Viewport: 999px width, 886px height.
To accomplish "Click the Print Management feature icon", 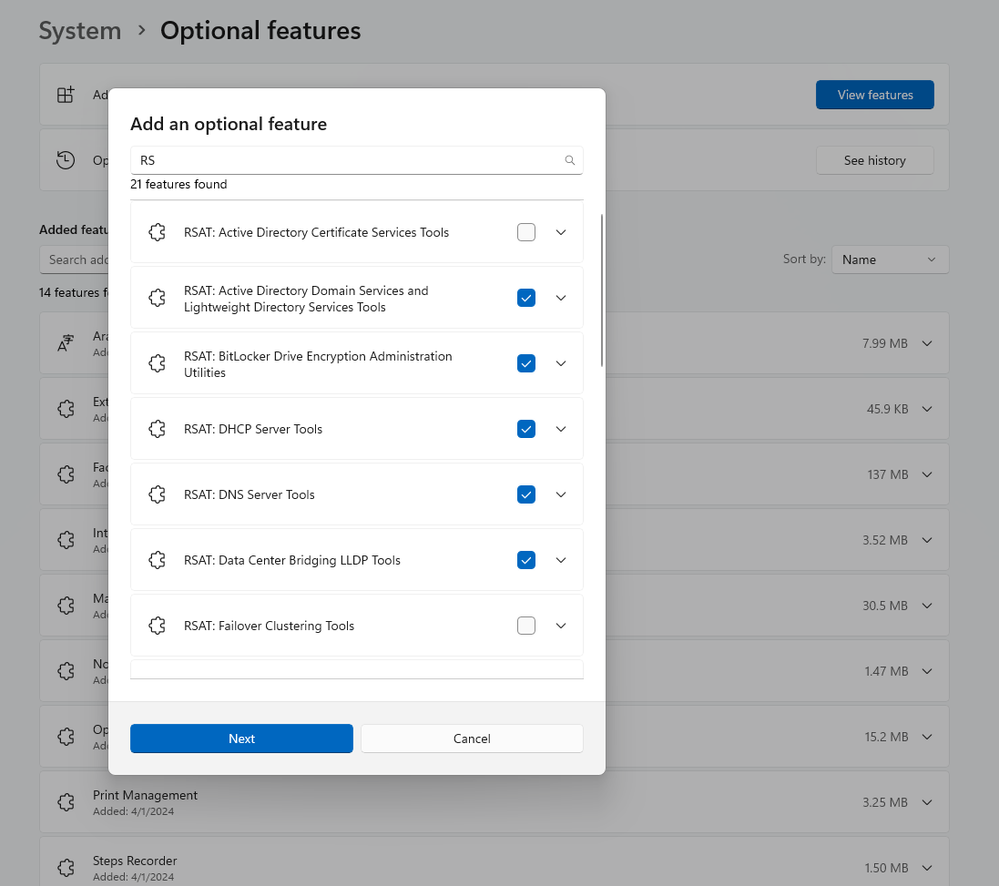I will tap(66, 803).
